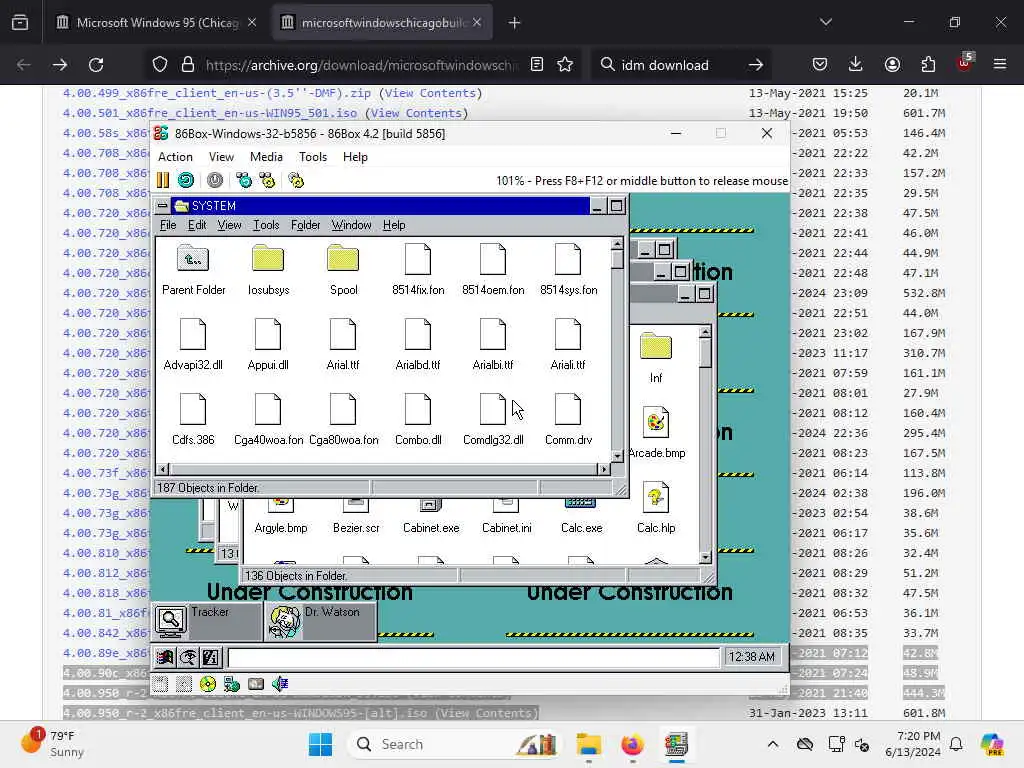Viewport: 1024px width, 768px height.
Task: Click the Tracker taskbar button
Action: pyautogui.click(x=208, y=621)
